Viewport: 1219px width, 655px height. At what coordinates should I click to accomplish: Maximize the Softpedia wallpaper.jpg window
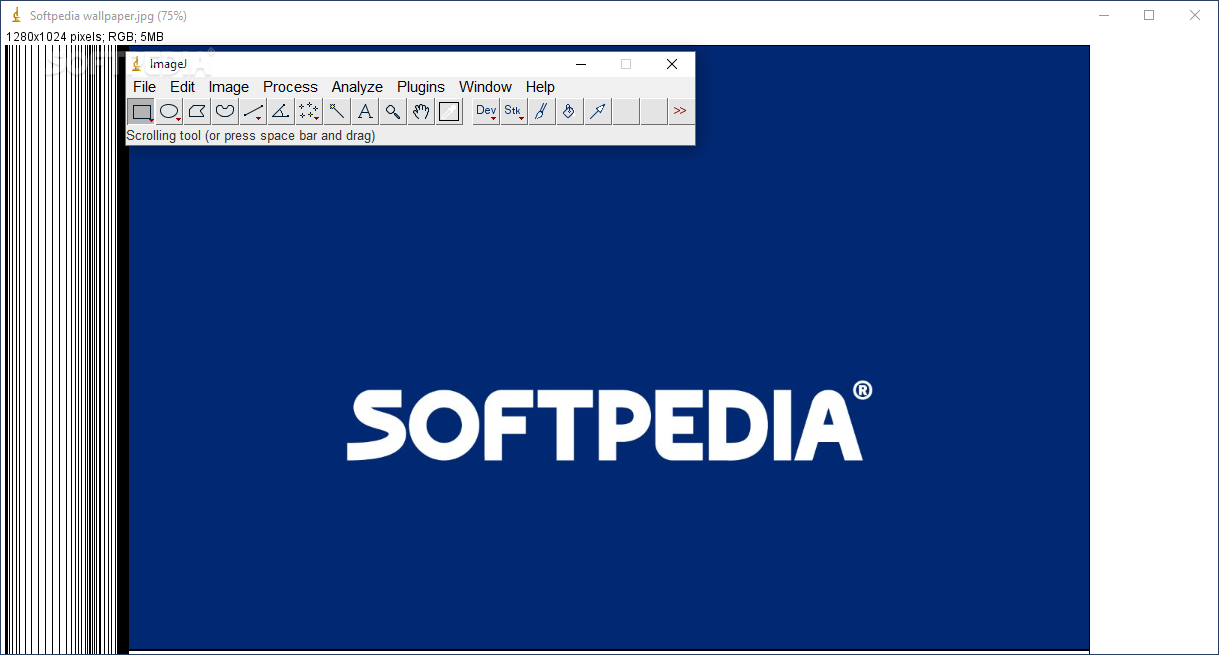click(x=1149, y=15)
